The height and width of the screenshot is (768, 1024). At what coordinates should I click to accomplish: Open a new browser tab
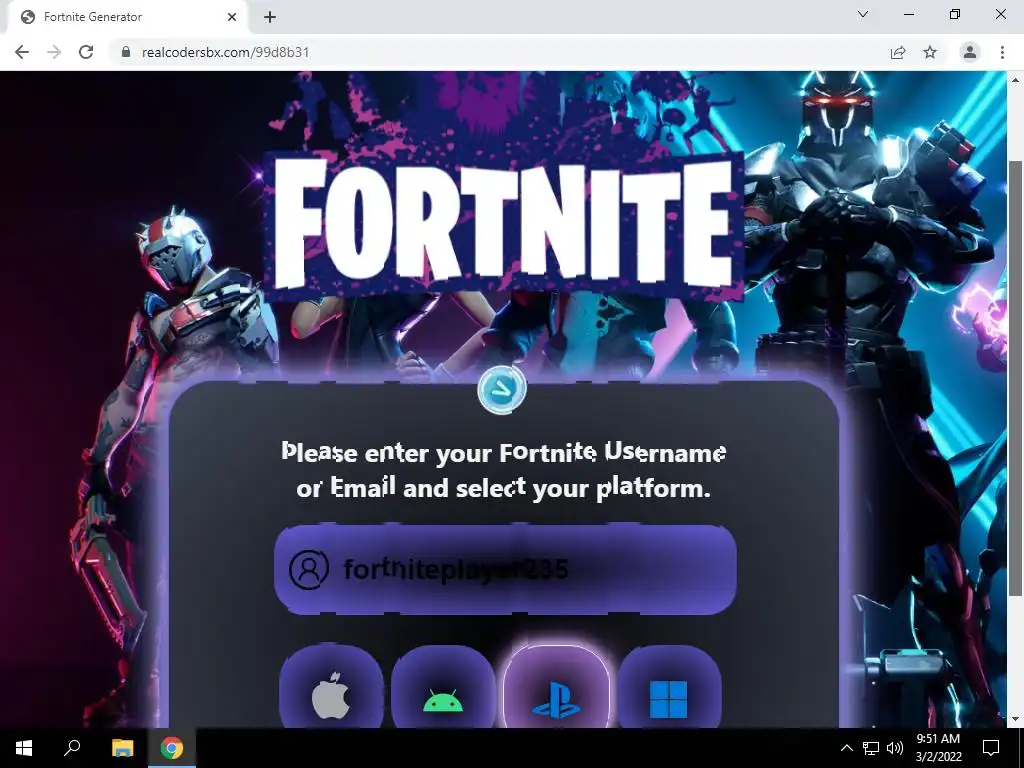[270, 17]
